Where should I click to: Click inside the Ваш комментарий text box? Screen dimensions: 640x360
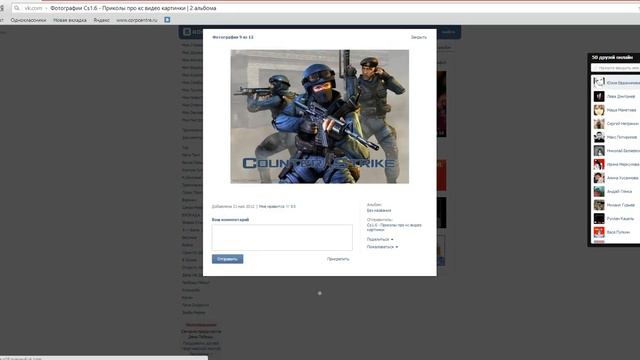(x=282, y=237)
